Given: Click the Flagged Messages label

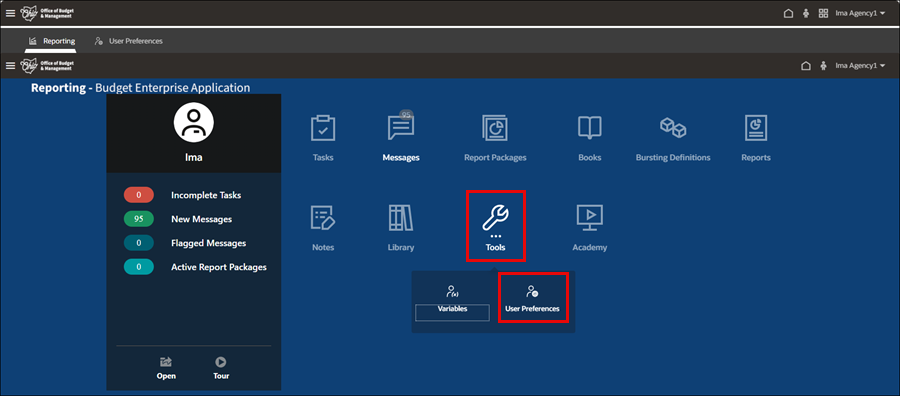Looking at the screenshot, I should [208, 243].
